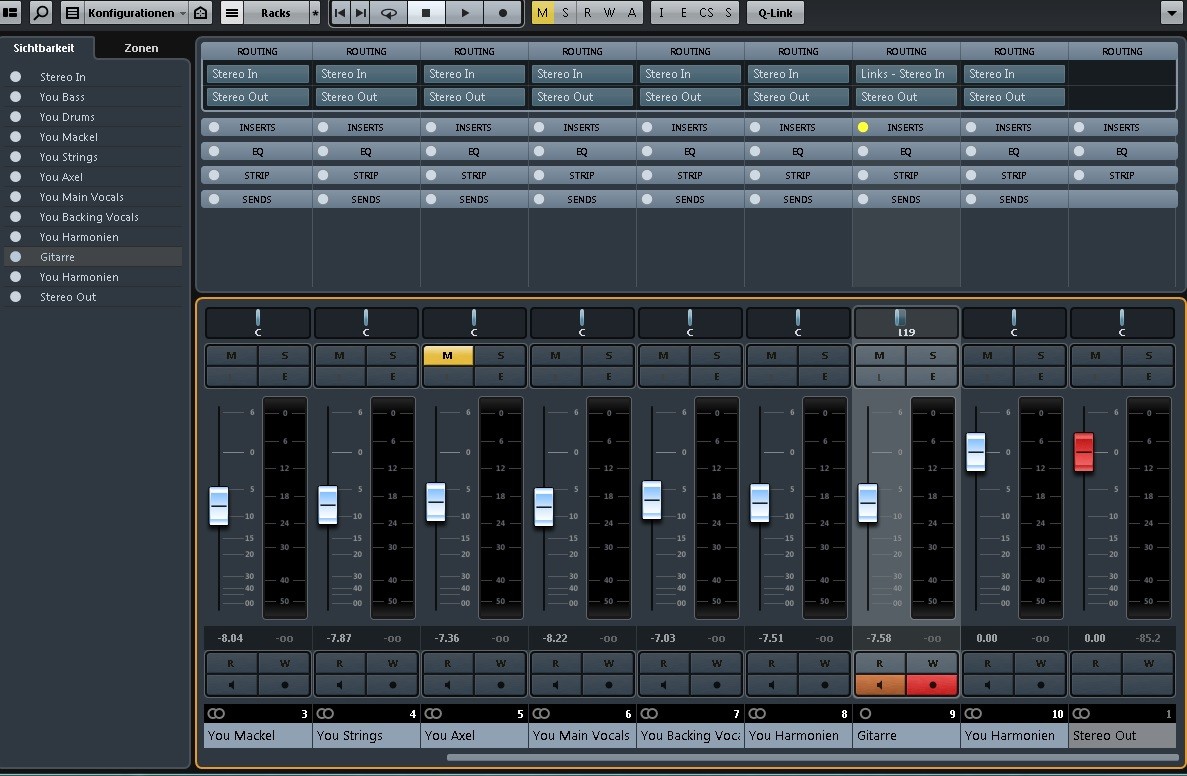Viewport: 1187px width, 776px height.
Task: Toggle the Cycle loop button
Action: click(x=388, y=13)
